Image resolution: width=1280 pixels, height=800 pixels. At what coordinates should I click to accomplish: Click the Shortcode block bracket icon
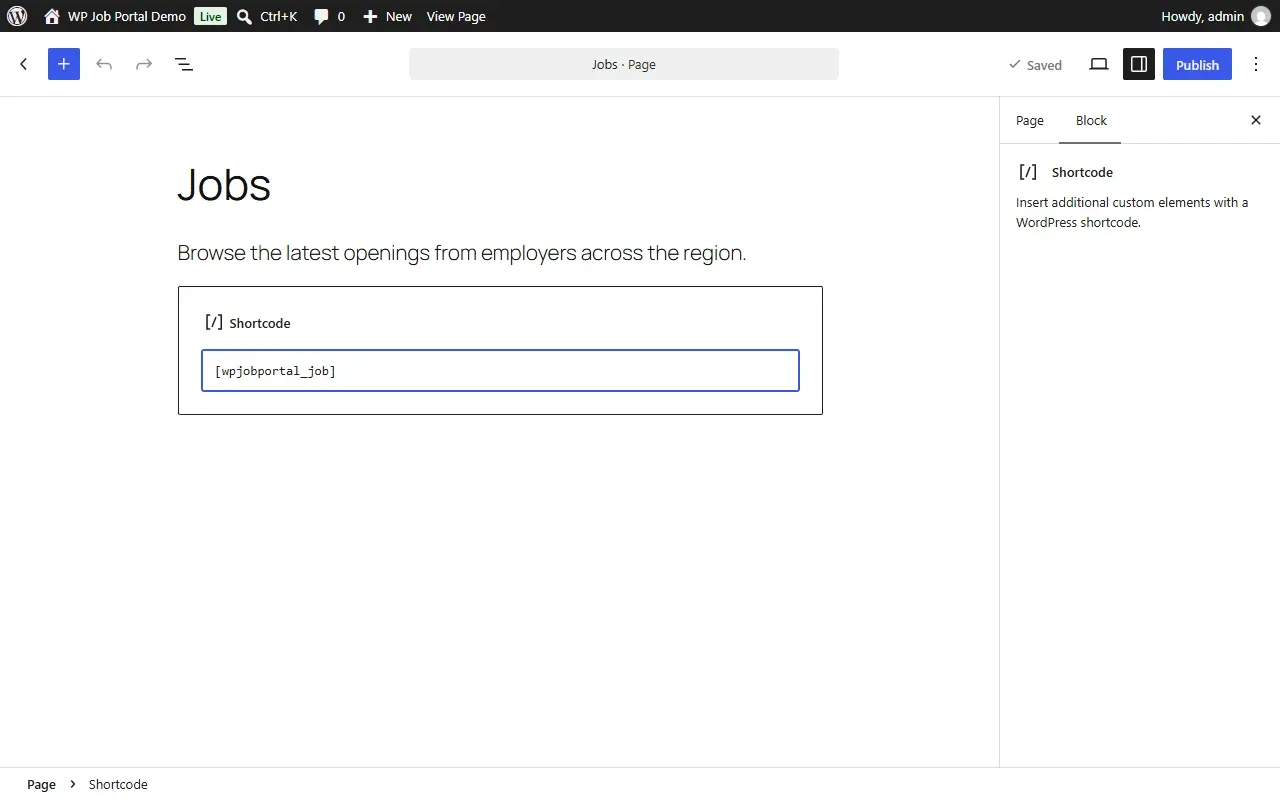(213, 322)
